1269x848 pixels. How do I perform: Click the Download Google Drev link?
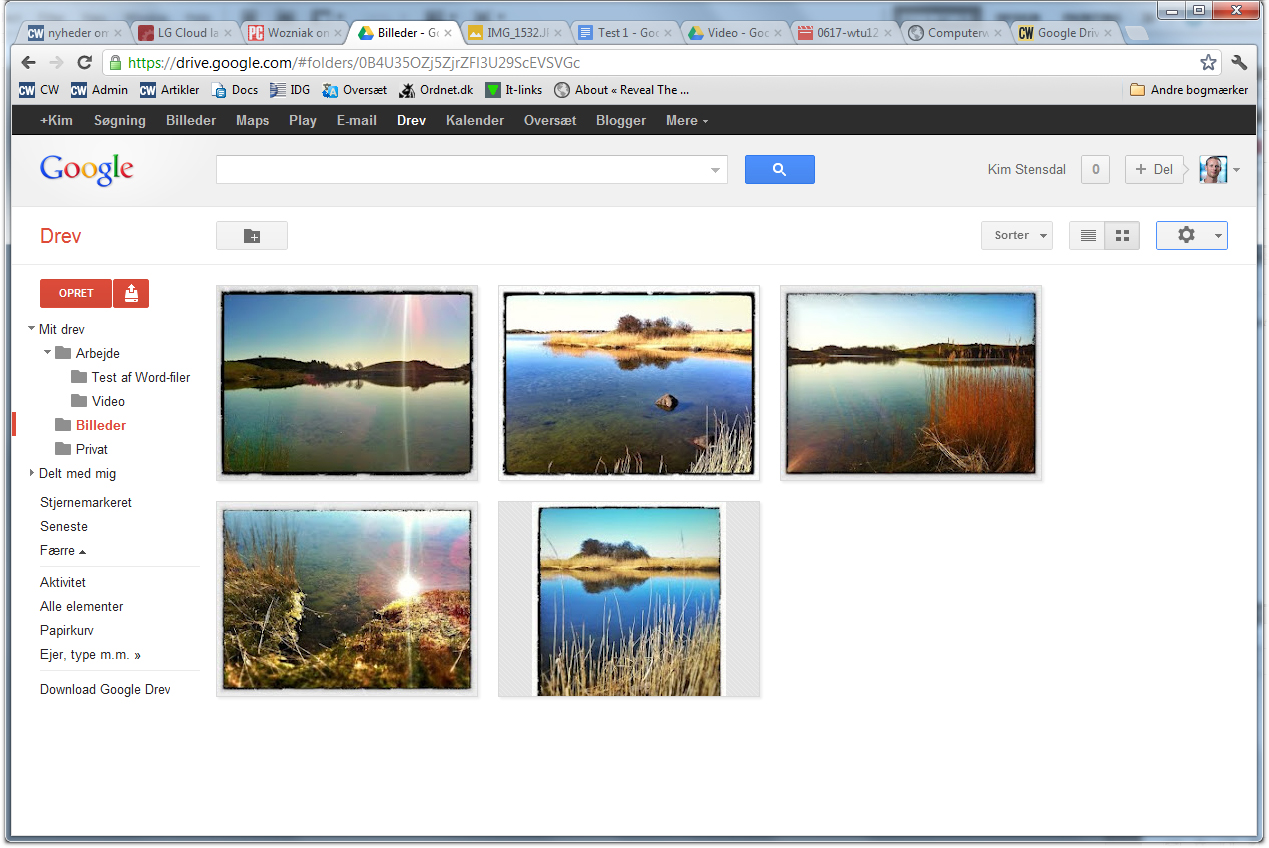pos(105,689)
